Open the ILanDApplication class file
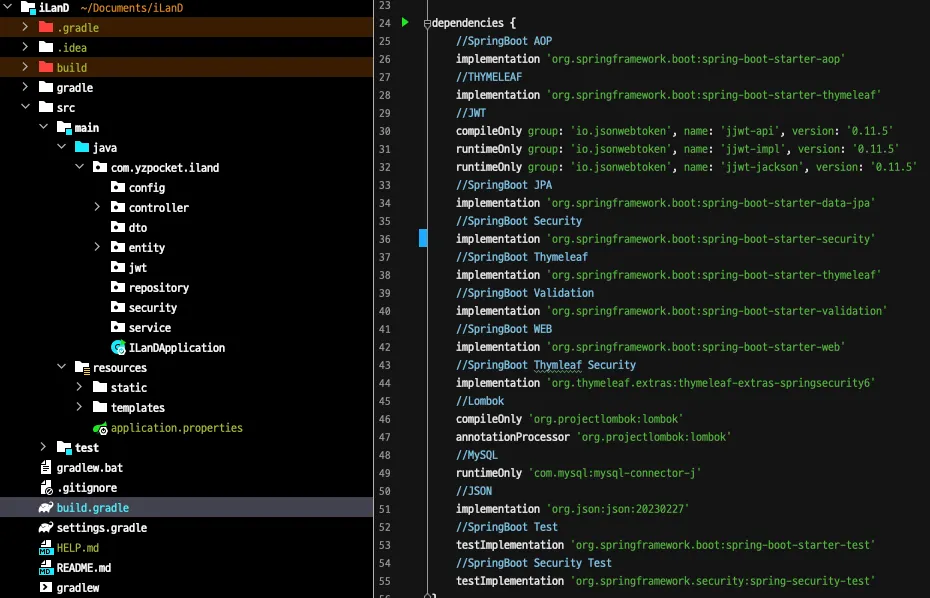This screenshot has height=598, width=930. 176,348
